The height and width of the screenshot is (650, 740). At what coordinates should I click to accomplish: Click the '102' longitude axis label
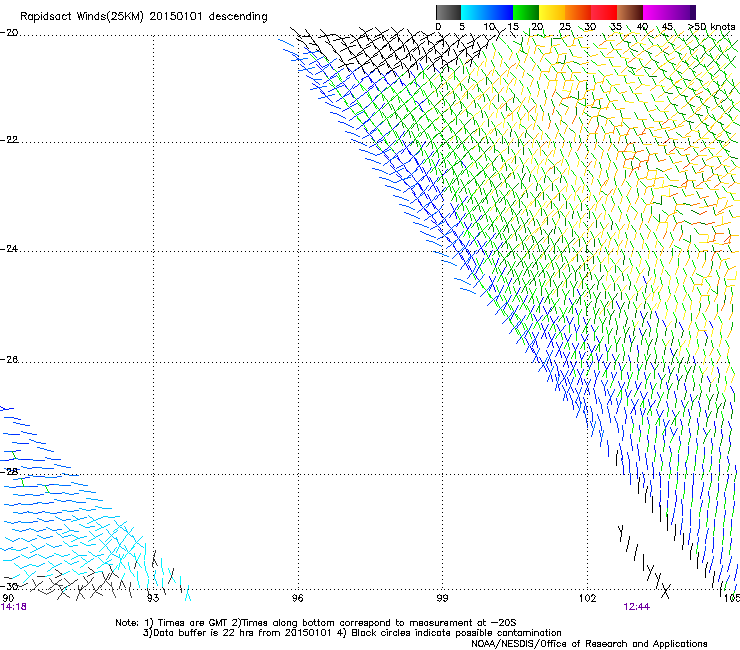587,598
